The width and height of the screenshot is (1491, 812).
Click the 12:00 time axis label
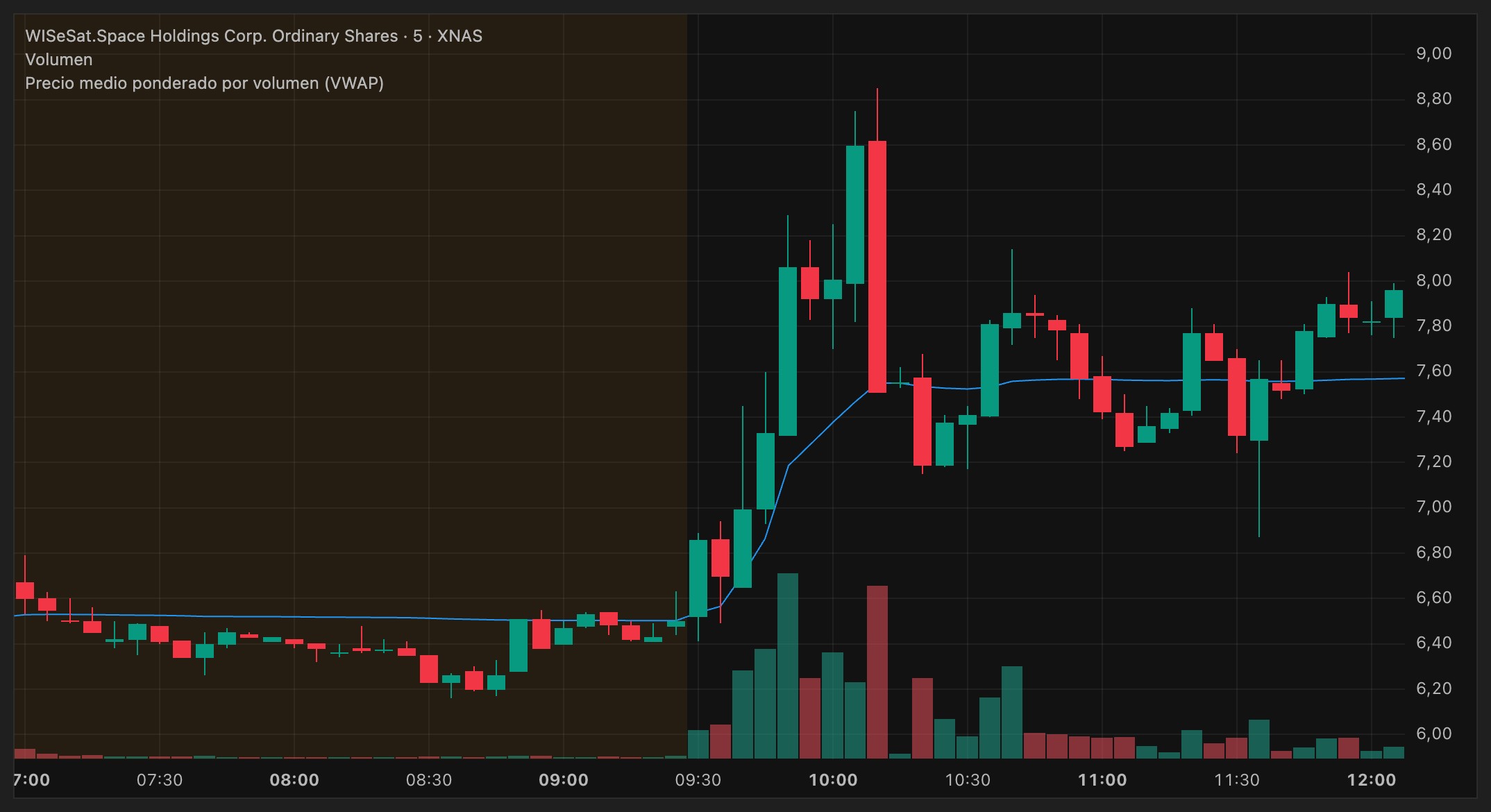[1372, 780]
